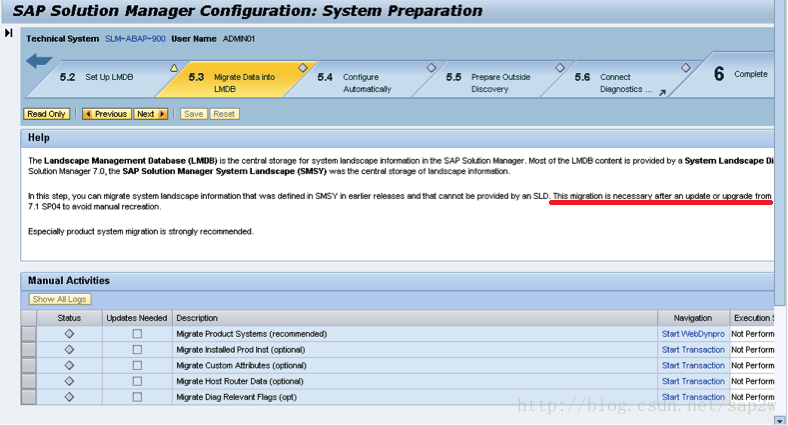Go to Previous step
Viewport: 788px width, 425px height.
coord(107,114)
